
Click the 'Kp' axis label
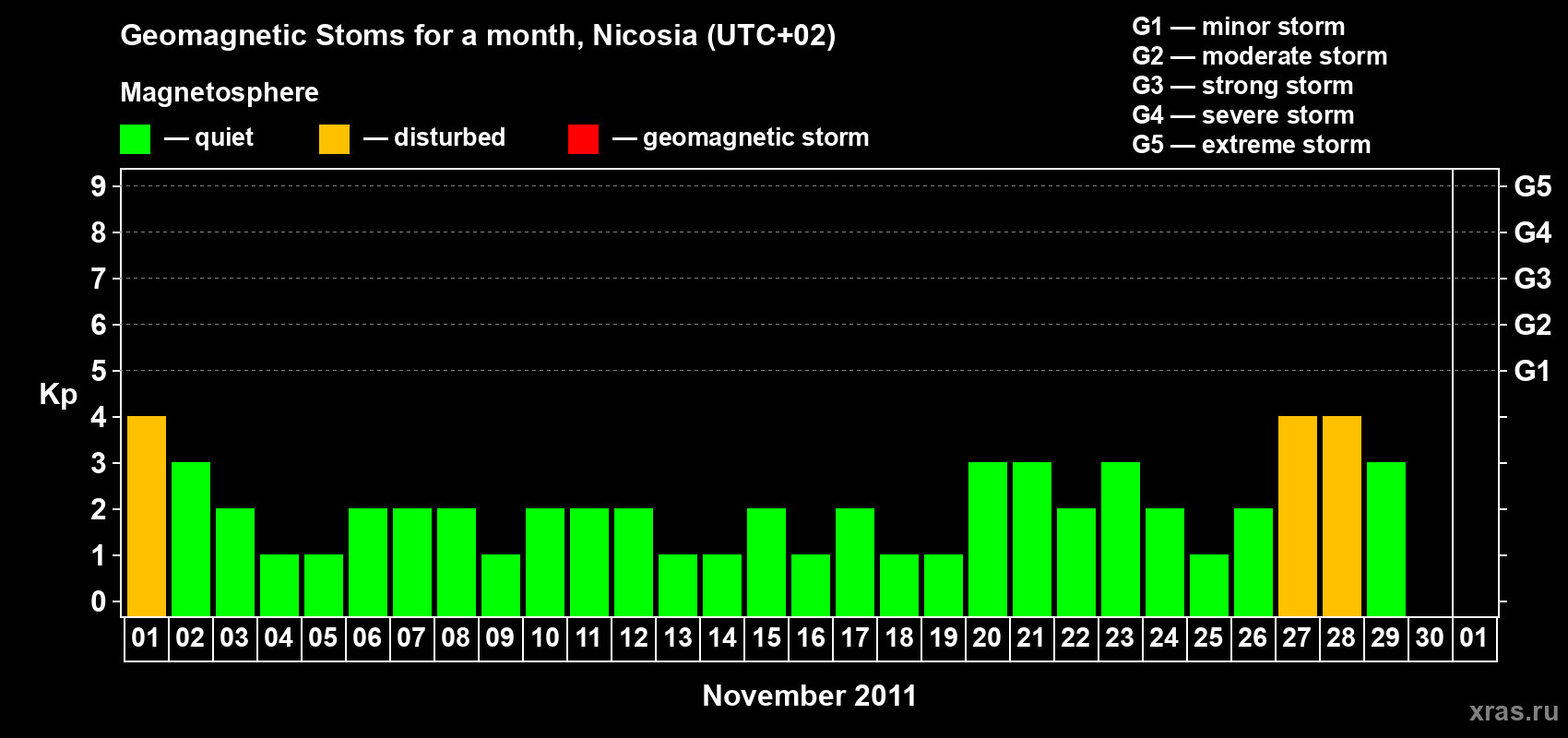click(58, 395)
